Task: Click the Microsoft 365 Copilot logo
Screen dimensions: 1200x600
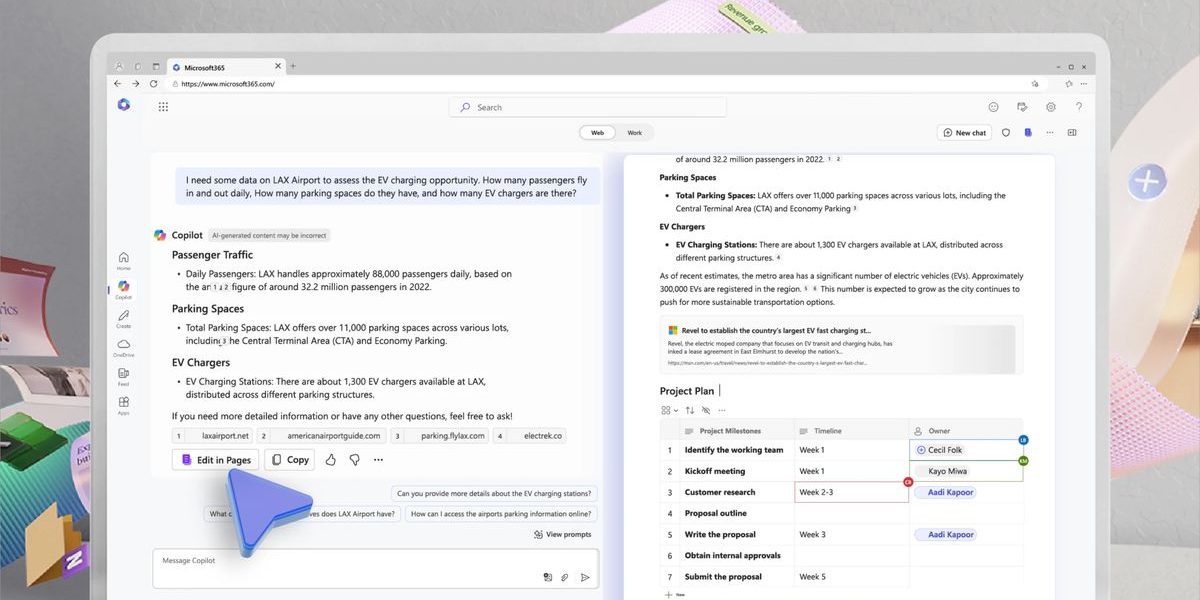Action: coord(123,105)
